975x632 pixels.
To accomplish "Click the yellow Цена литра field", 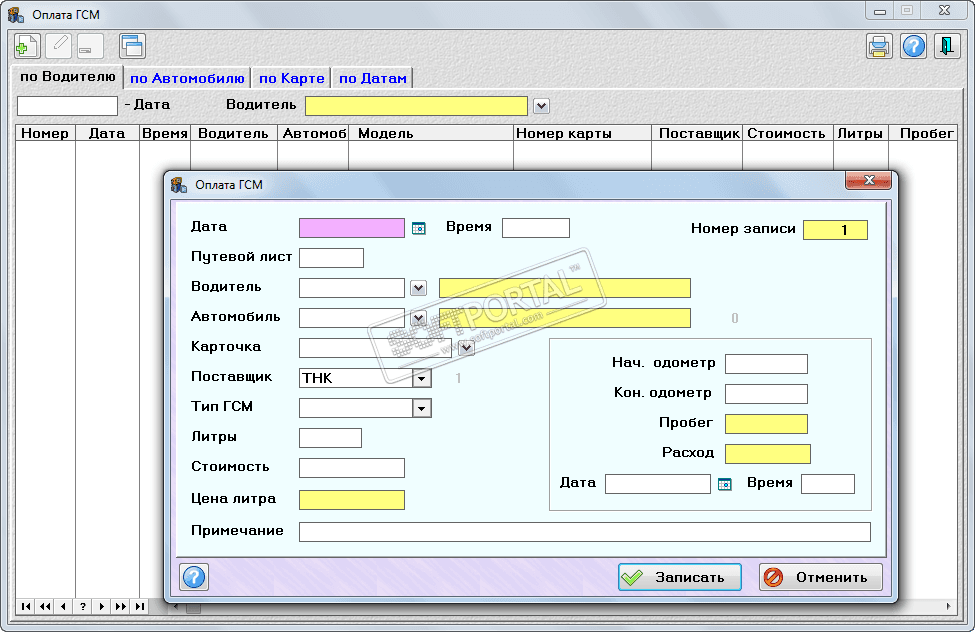I will pos(352,500).
